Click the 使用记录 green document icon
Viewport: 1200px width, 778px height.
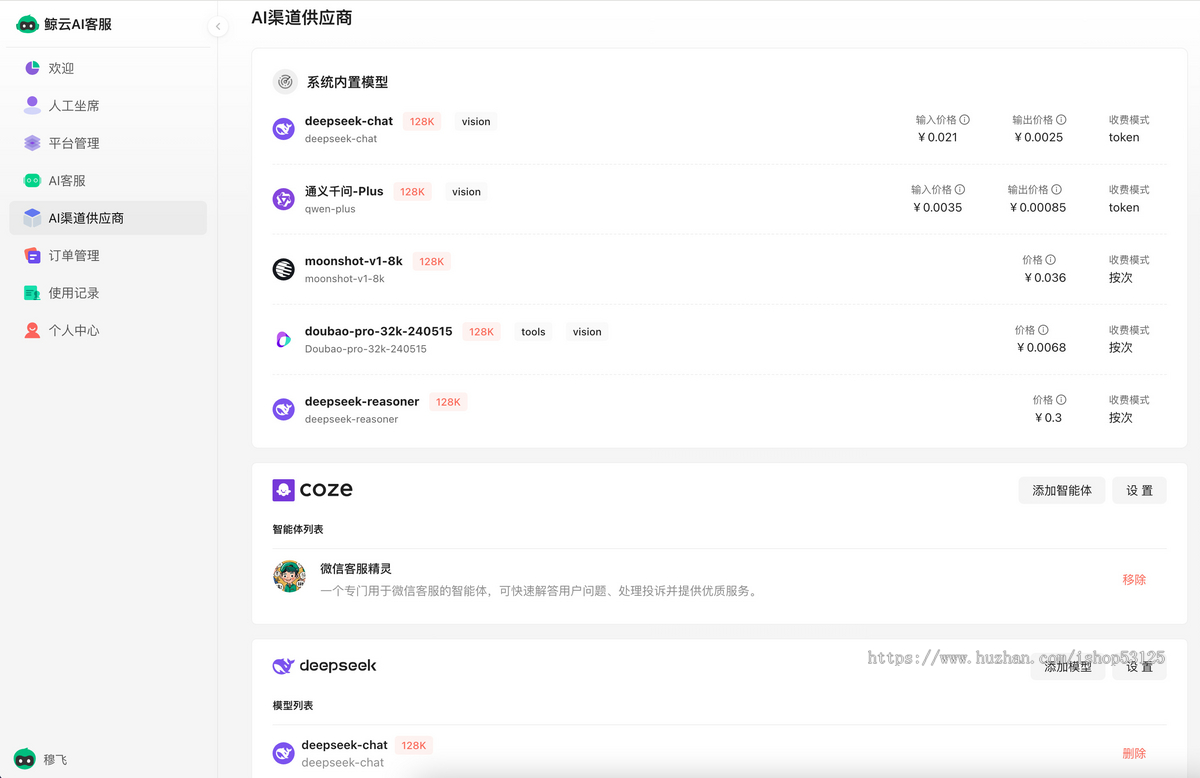pos(32,293)
